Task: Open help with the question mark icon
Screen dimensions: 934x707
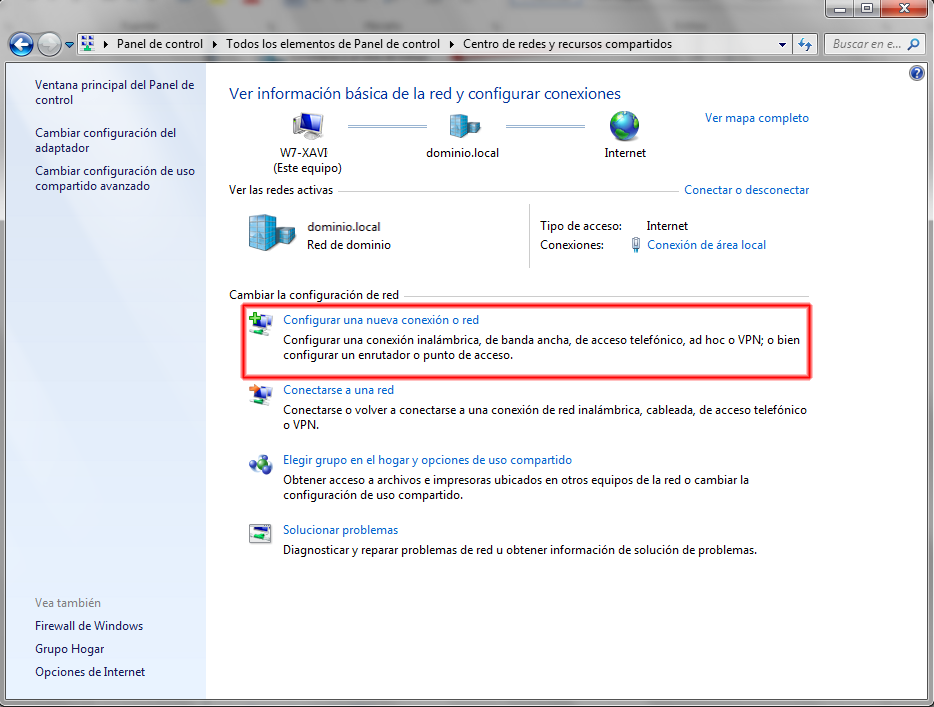Action: click(x=916, y=73)
